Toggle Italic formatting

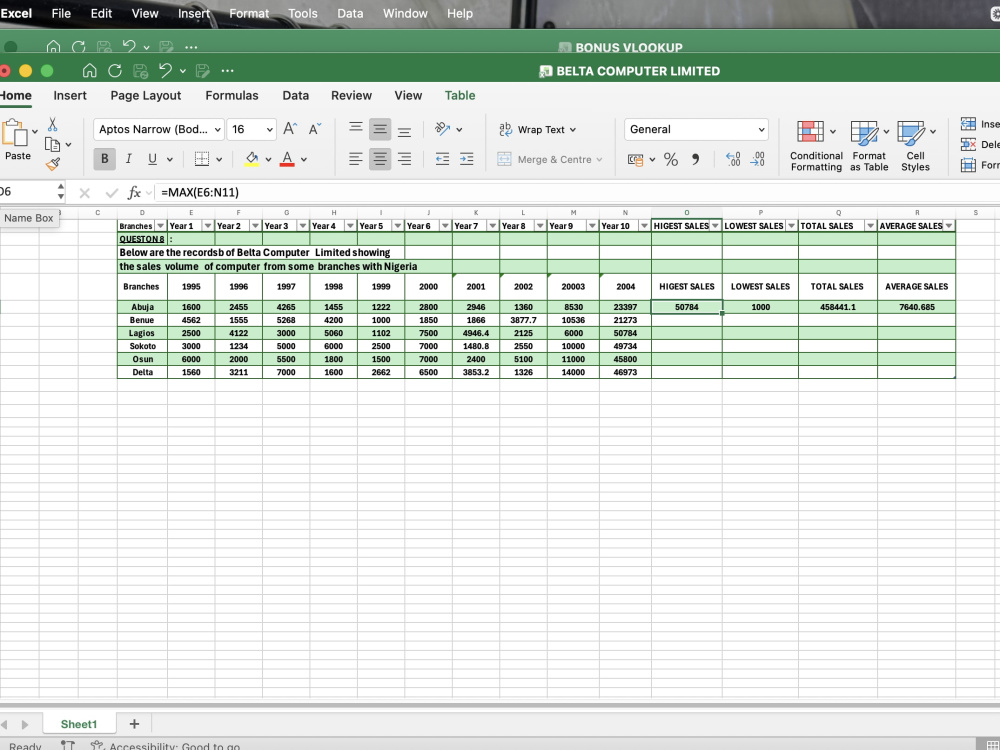click(x=128, y=159)
